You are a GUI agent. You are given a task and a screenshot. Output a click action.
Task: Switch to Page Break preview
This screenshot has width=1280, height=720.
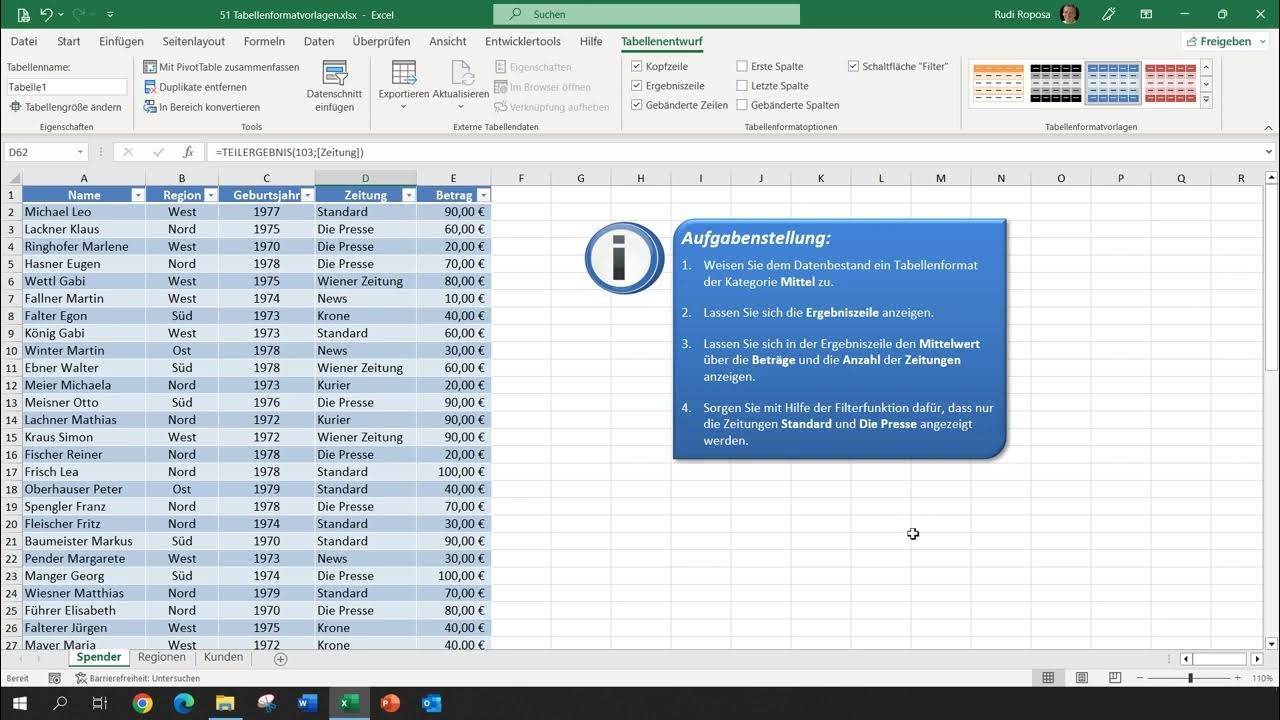click(1115, 678)
